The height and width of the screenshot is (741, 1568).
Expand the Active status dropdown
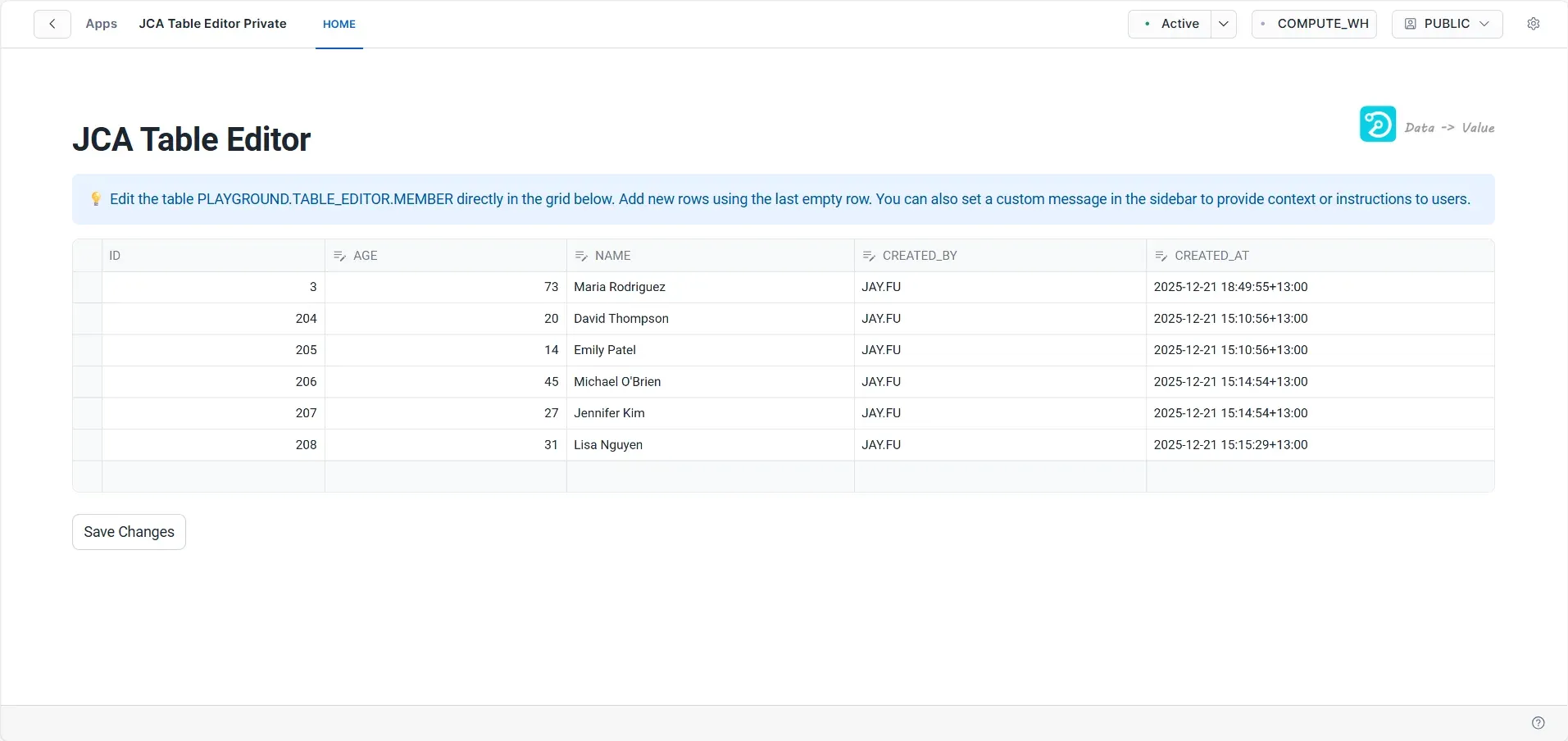[1224, 24]
